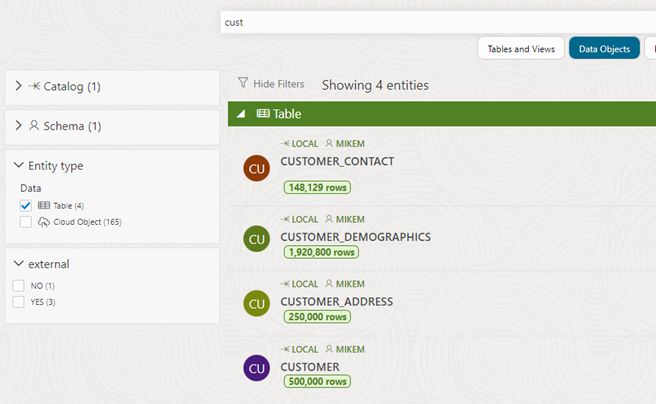Click the CUSTOMER_CONTACT avatar icon
Viewport: 656px width, 404px height.
(256, 168)
